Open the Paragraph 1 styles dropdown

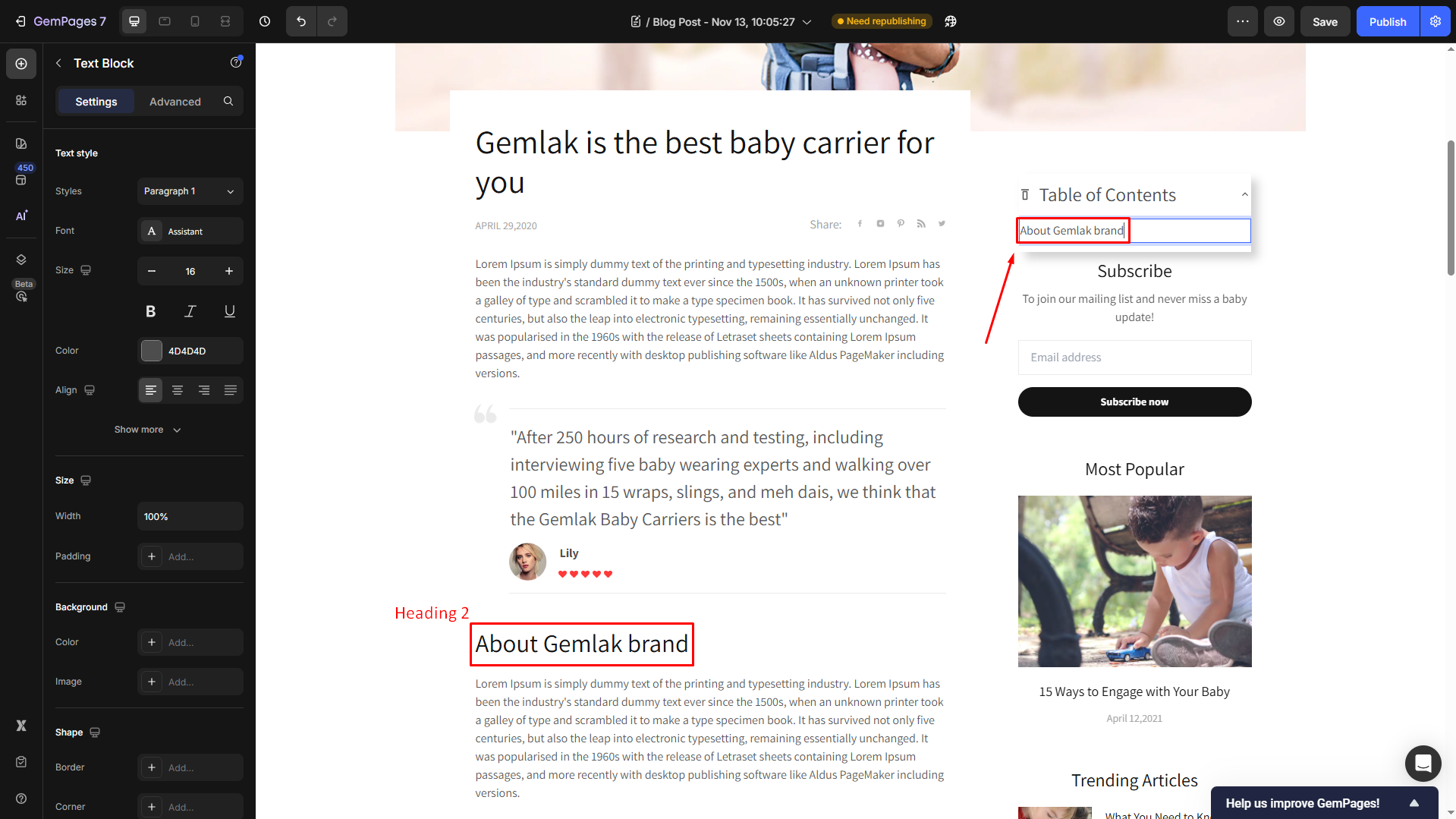click(x=190, y=191)
